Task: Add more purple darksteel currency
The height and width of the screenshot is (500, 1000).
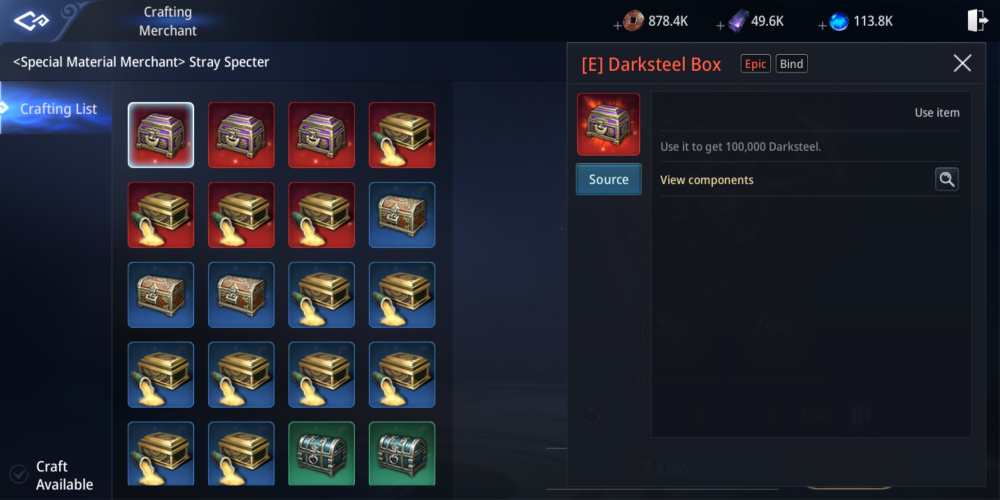Action: 720,26
